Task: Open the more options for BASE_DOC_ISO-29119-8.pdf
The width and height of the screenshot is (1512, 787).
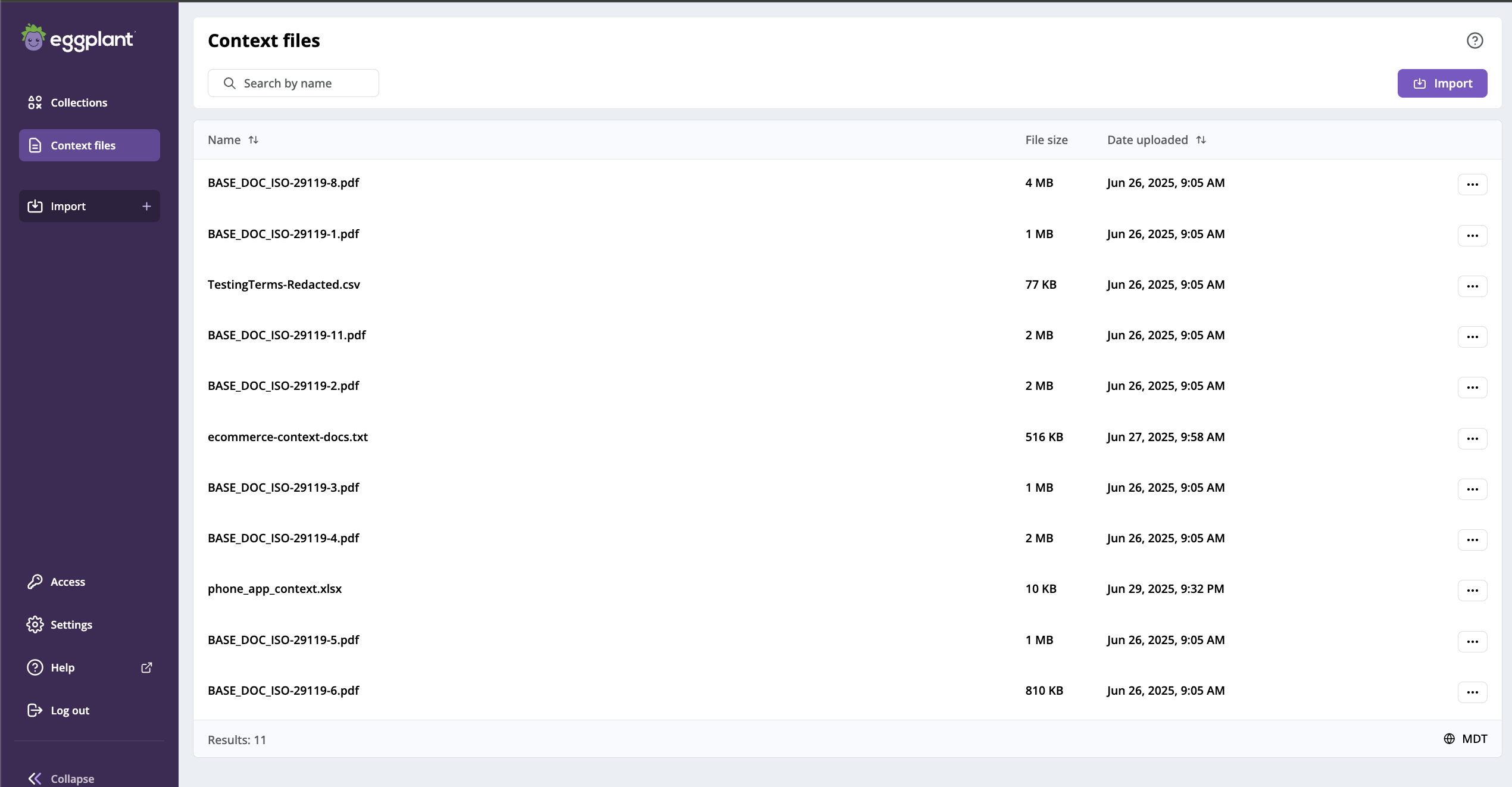Action: pyautogui.click(x=1472, y=185)
